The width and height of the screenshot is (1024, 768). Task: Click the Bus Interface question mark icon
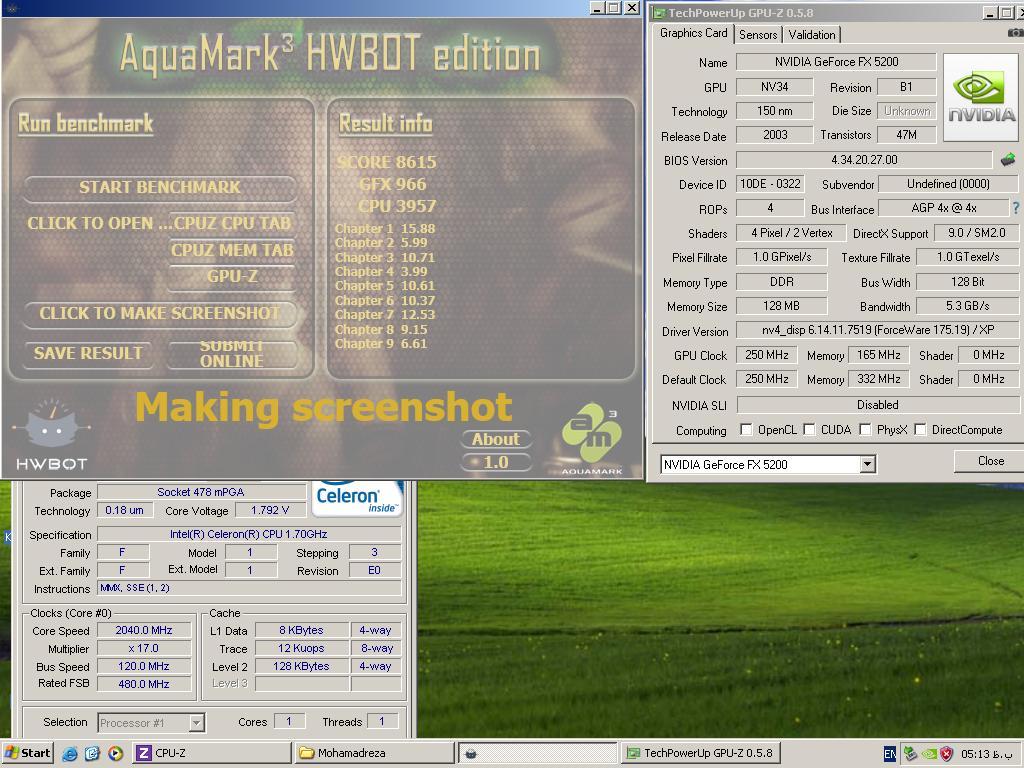pyautogui.click(x=1016, y=208)
